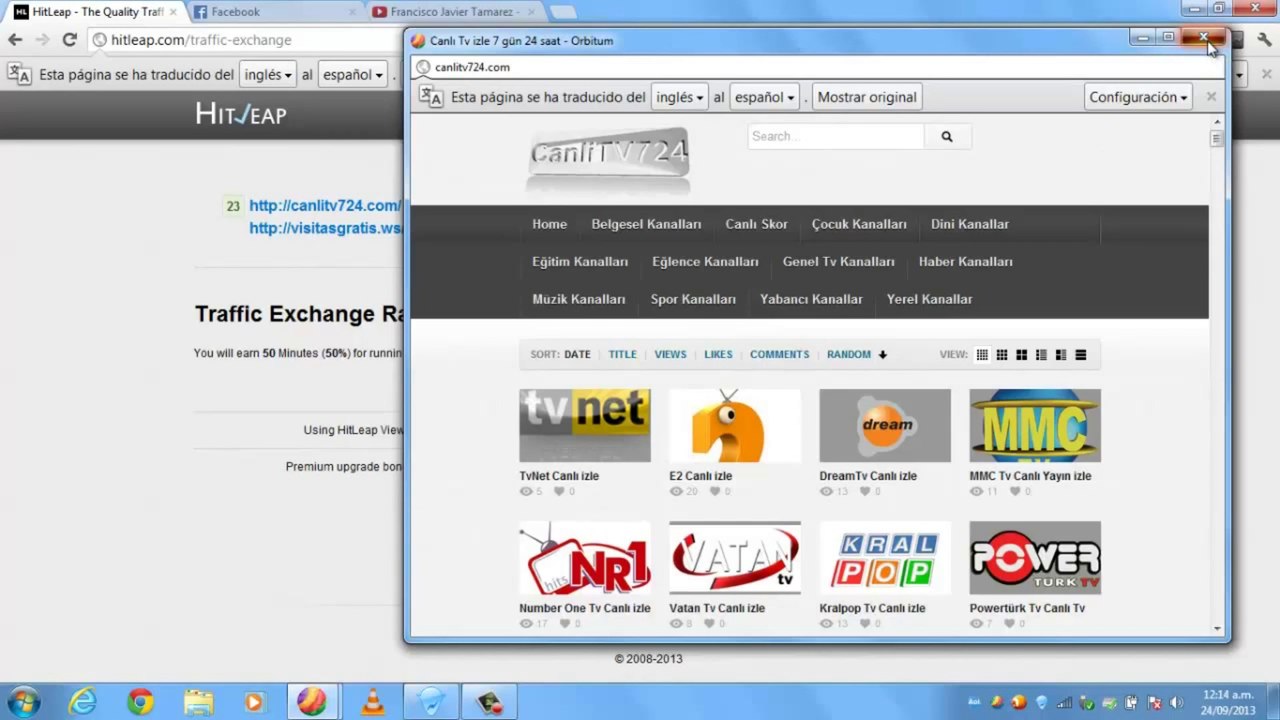Click the translate icon in the HitLeap window

point(19,74)
